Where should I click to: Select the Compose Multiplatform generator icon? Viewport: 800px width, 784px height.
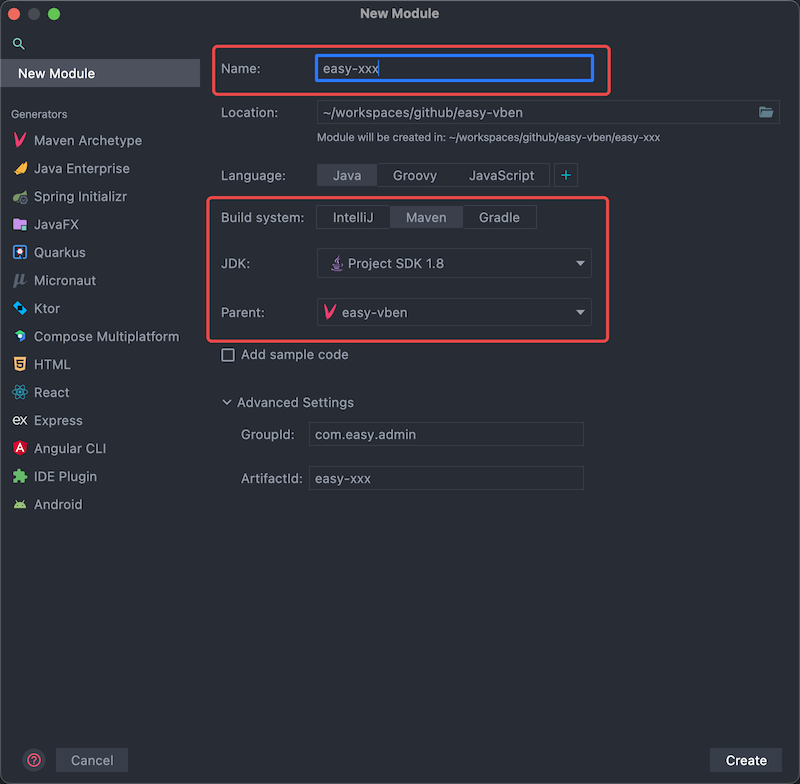click(x=20, y=336)
